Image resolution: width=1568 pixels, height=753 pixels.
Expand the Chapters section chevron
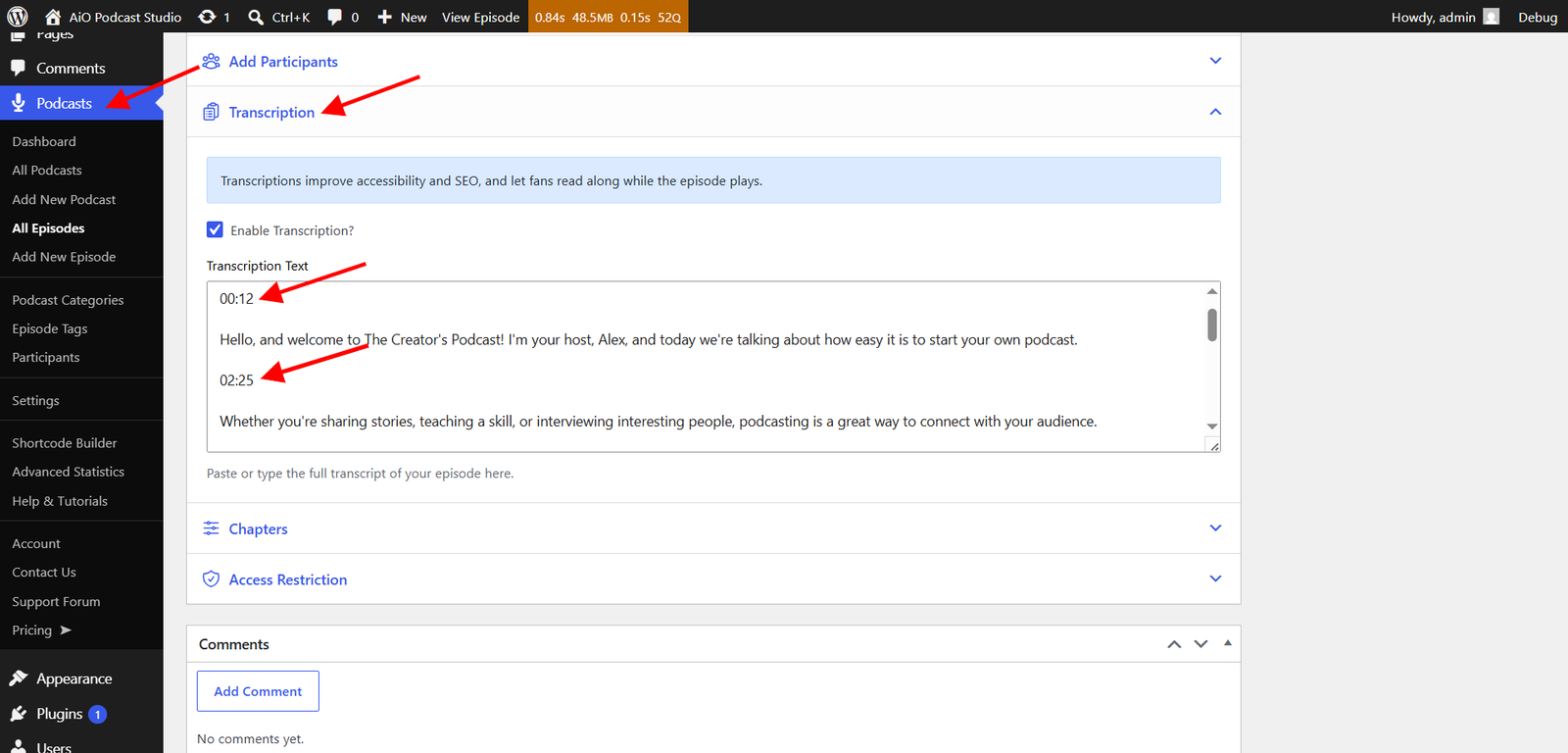point(1215,528)
